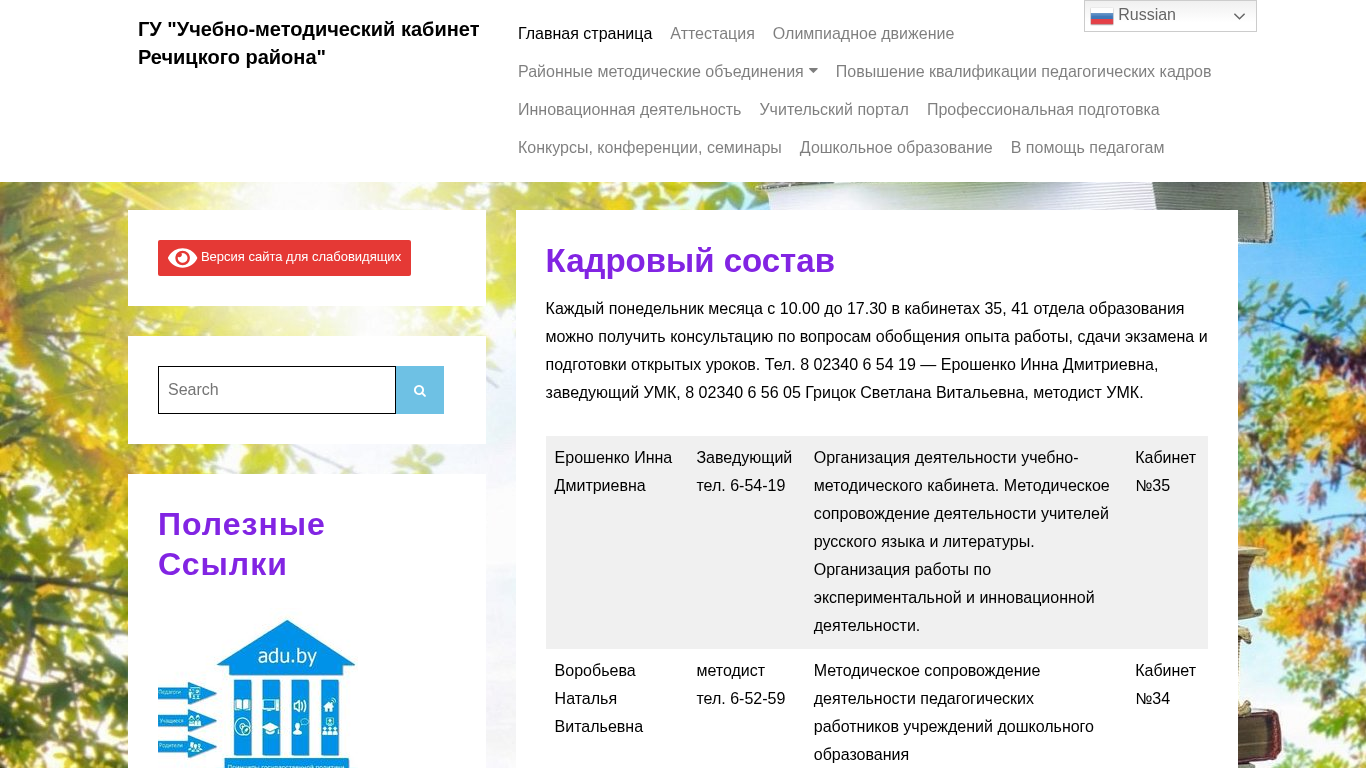Open Дошкольное образование page
The image size is (1366, 768).
[x=896, y=148]
